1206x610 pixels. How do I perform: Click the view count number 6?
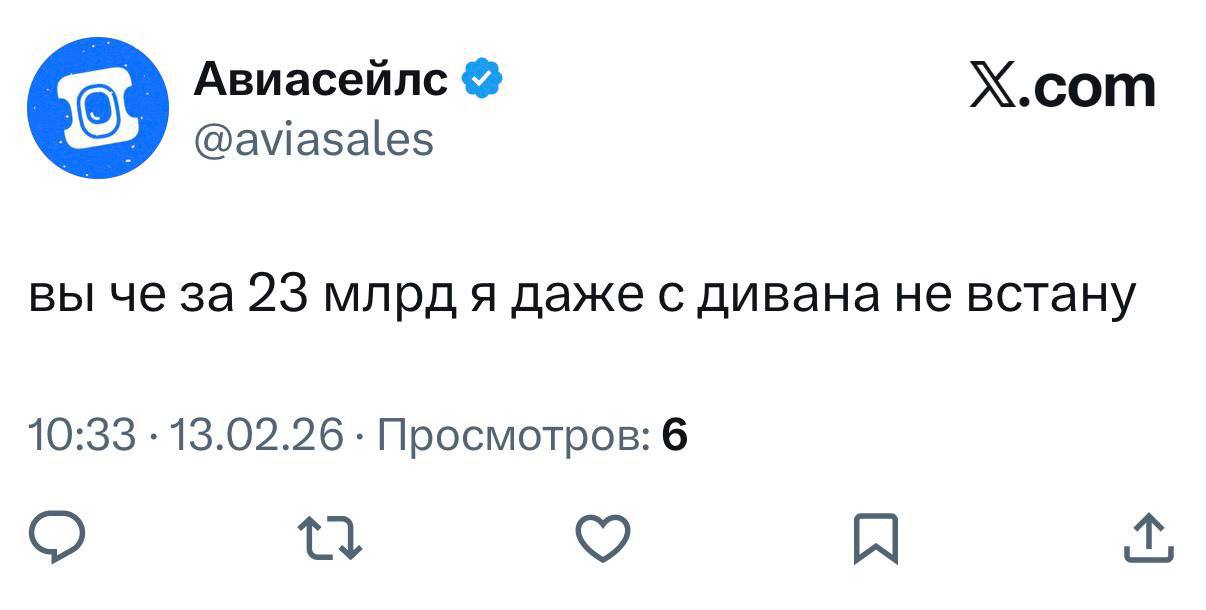tap(675, 435)
